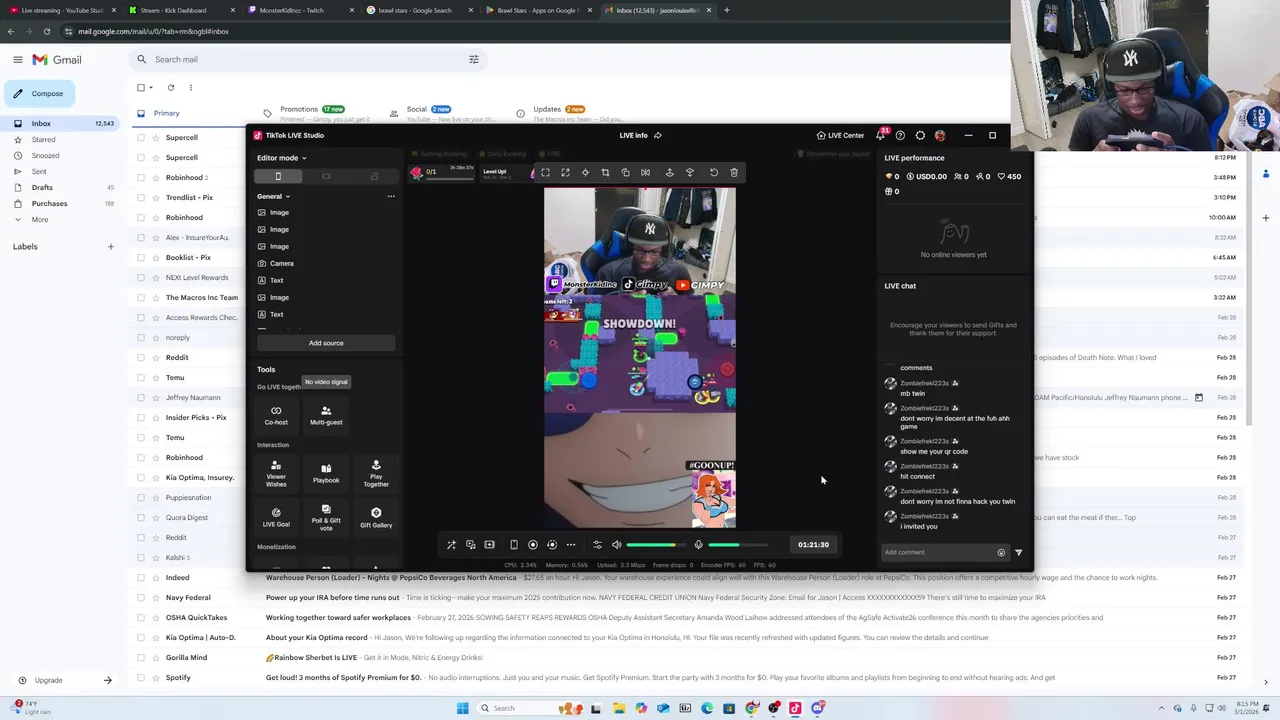
Task: Open Gmail Starred folder
Action: tap(43, 139)
